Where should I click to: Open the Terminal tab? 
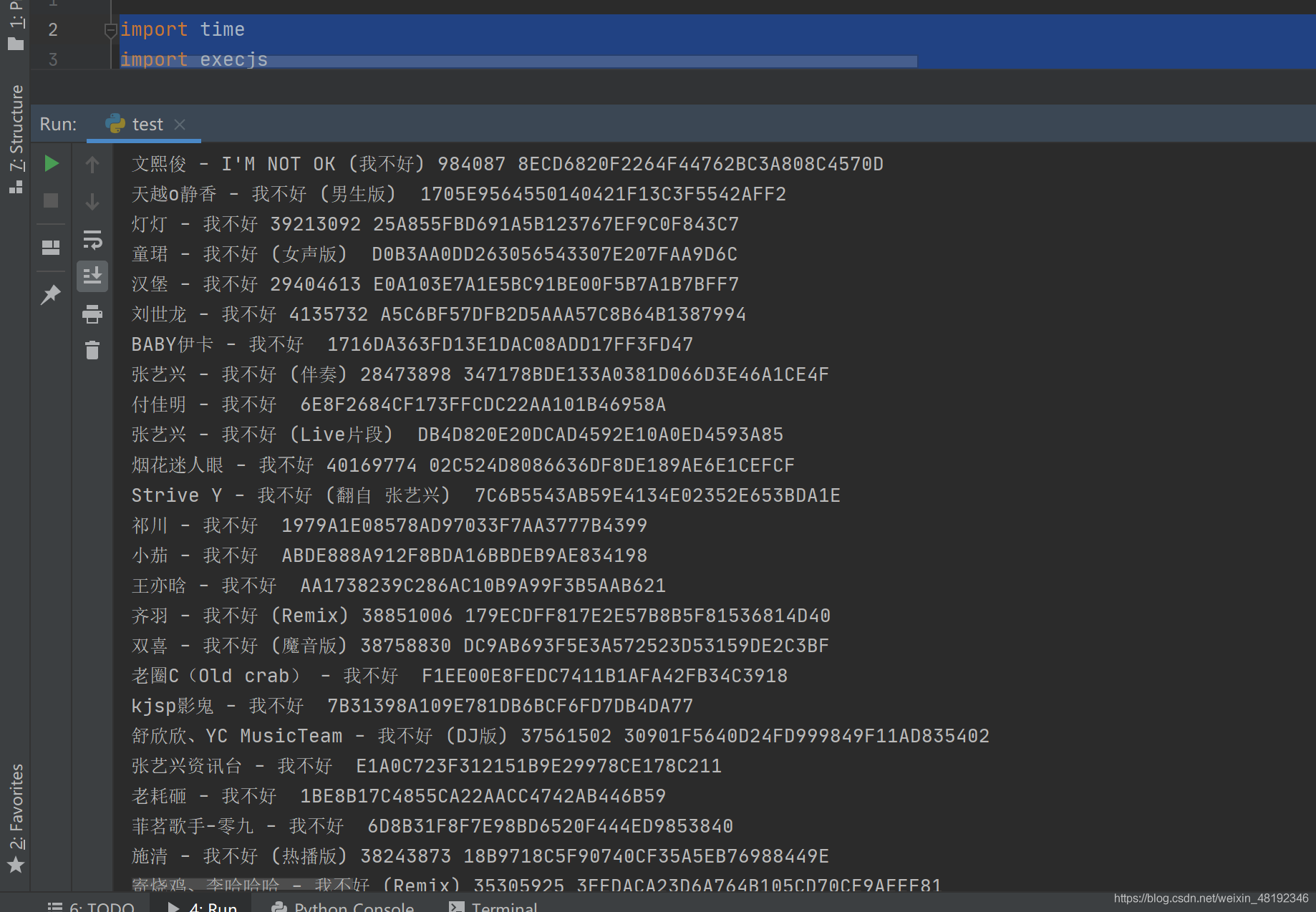(493, 906)
